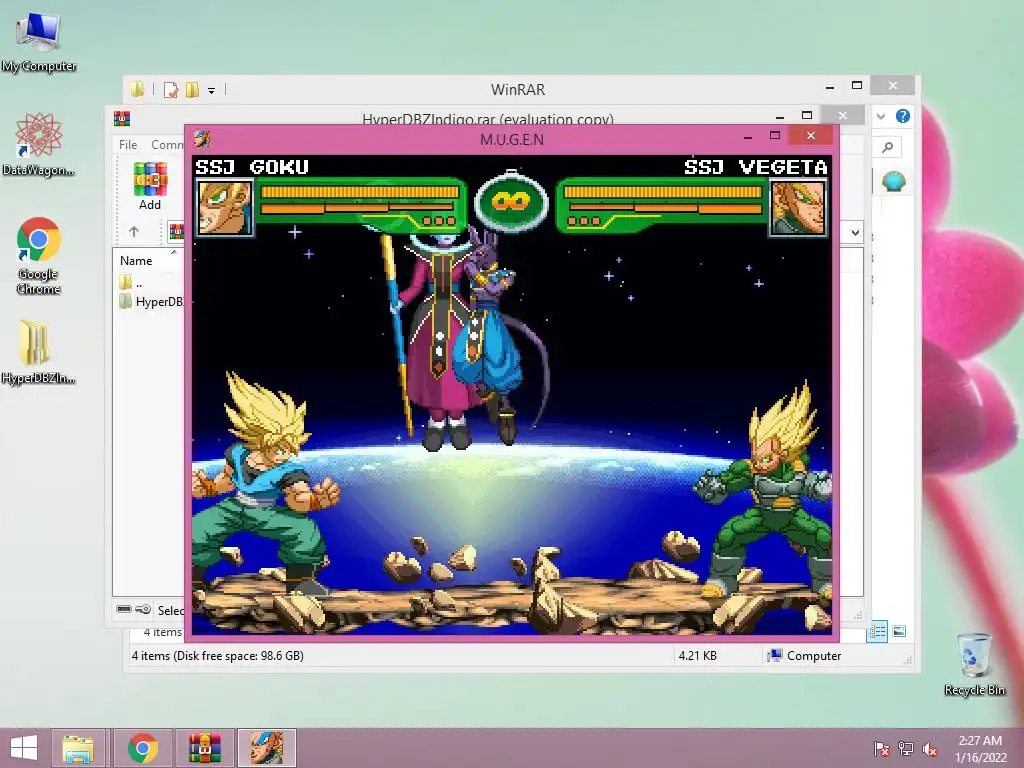Select the My Computer desktop icon
The height and width of the screenshot is (768, 1024).
(x=39, y=43)
